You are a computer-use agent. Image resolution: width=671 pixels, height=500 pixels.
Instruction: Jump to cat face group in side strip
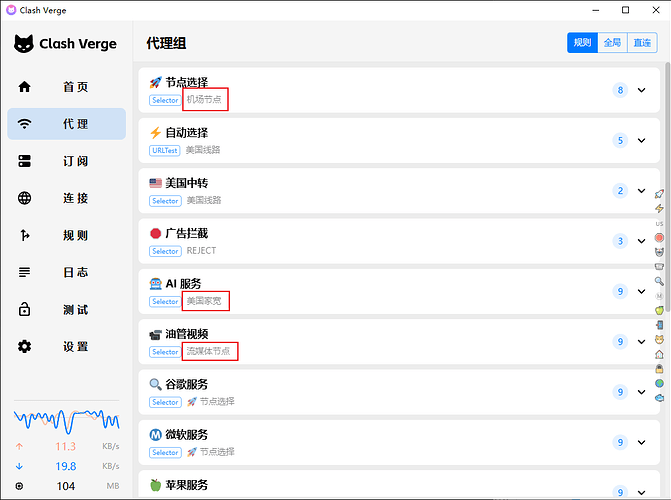coord(659,340)
